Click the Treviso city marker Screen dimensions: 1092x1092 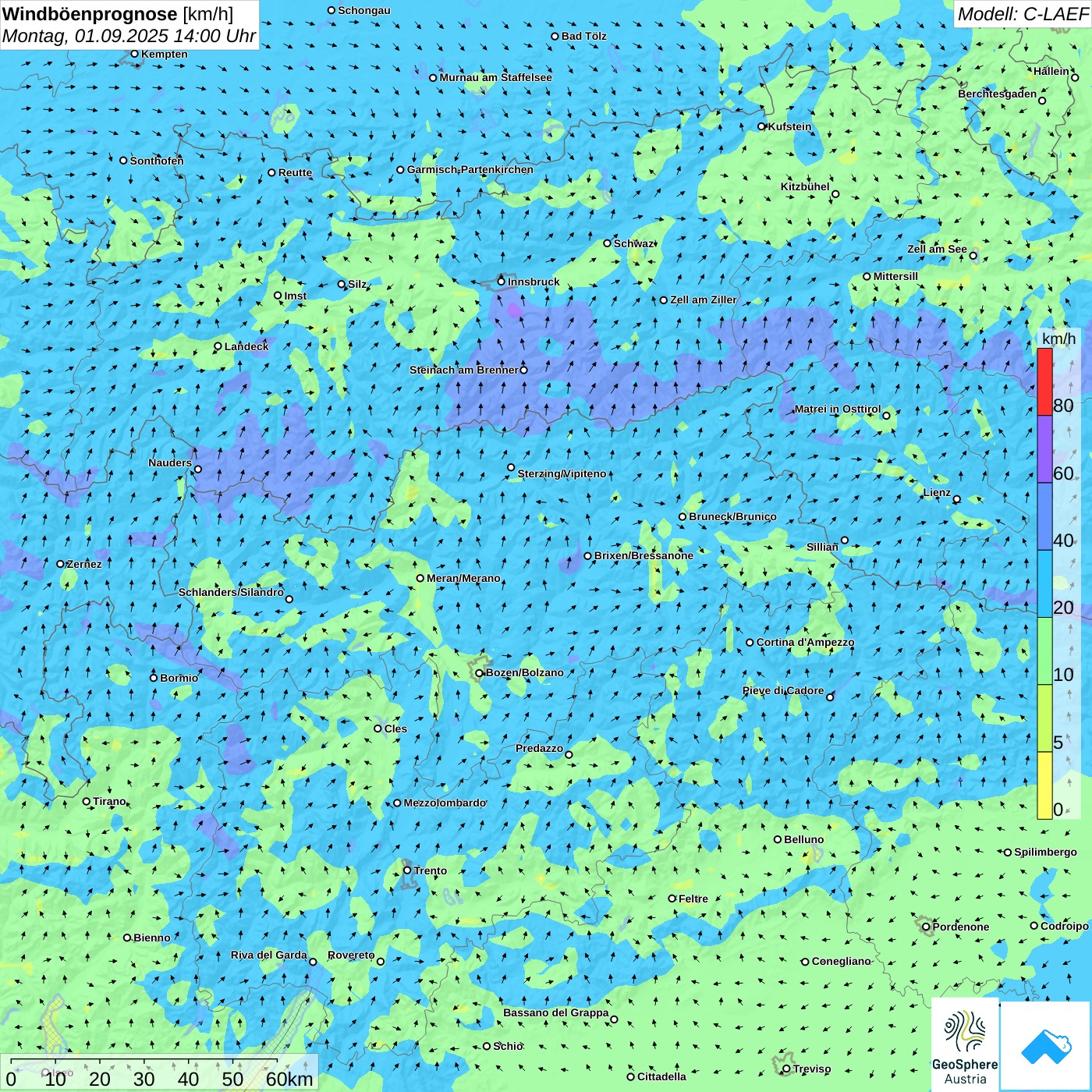786,1069
